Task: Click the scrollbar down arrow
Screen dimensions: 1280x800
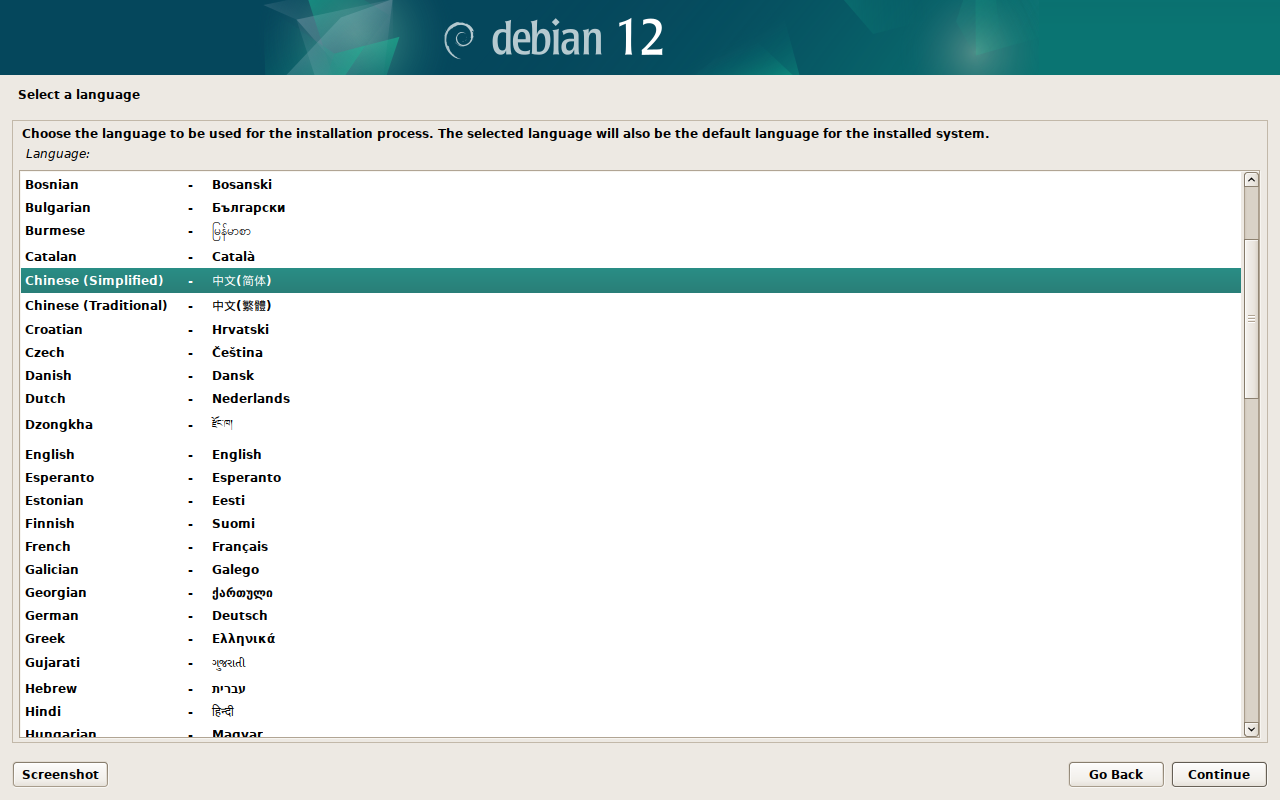Action: 1251,730
